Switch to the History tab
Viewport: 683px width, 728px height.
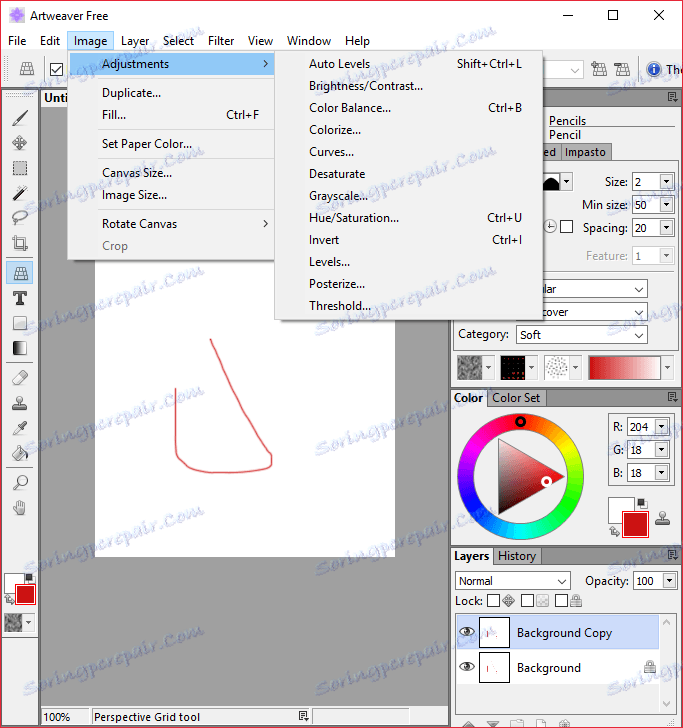point(517,556)
